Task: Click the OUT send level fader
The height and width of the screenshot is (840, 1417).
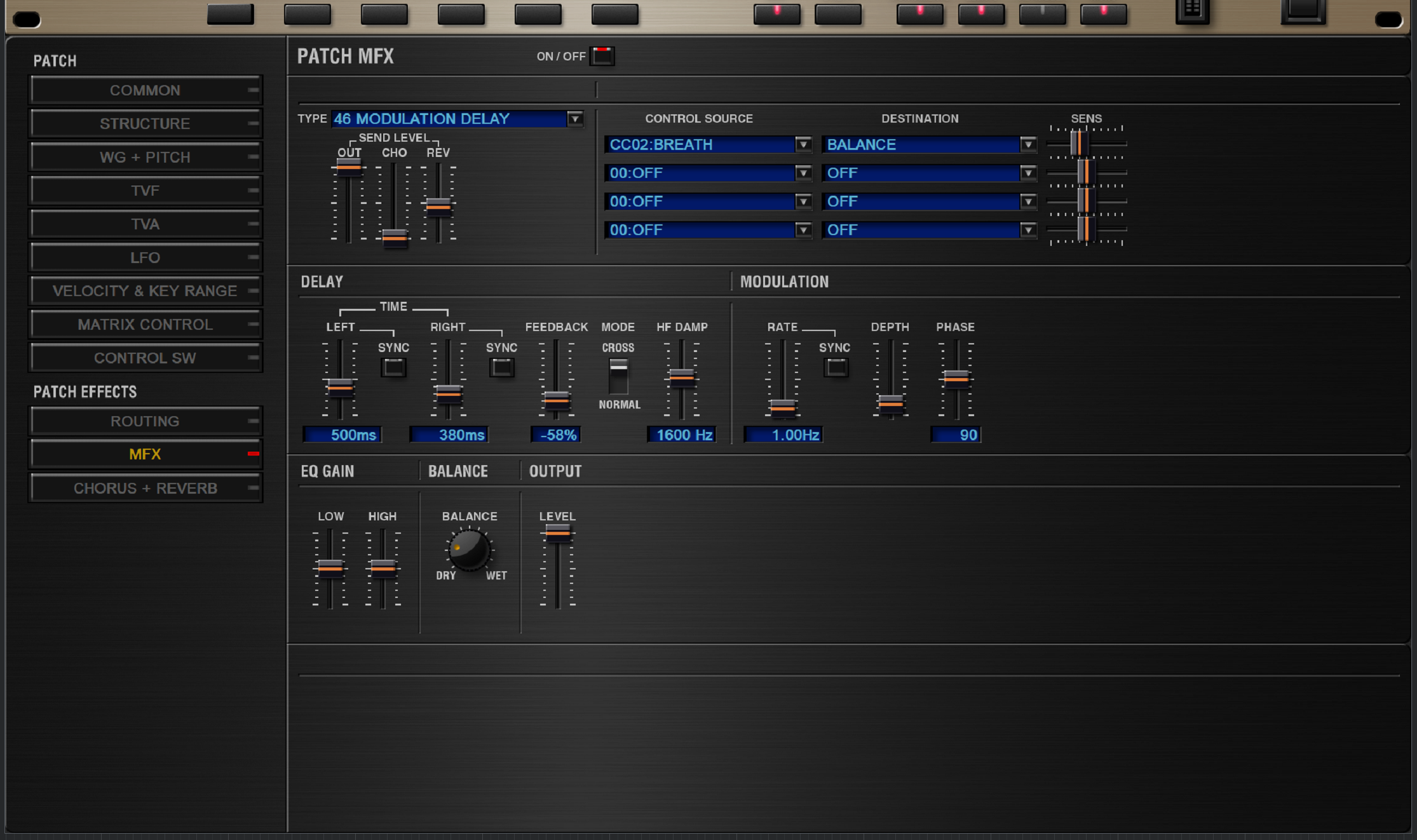Action: coord(349,167)
